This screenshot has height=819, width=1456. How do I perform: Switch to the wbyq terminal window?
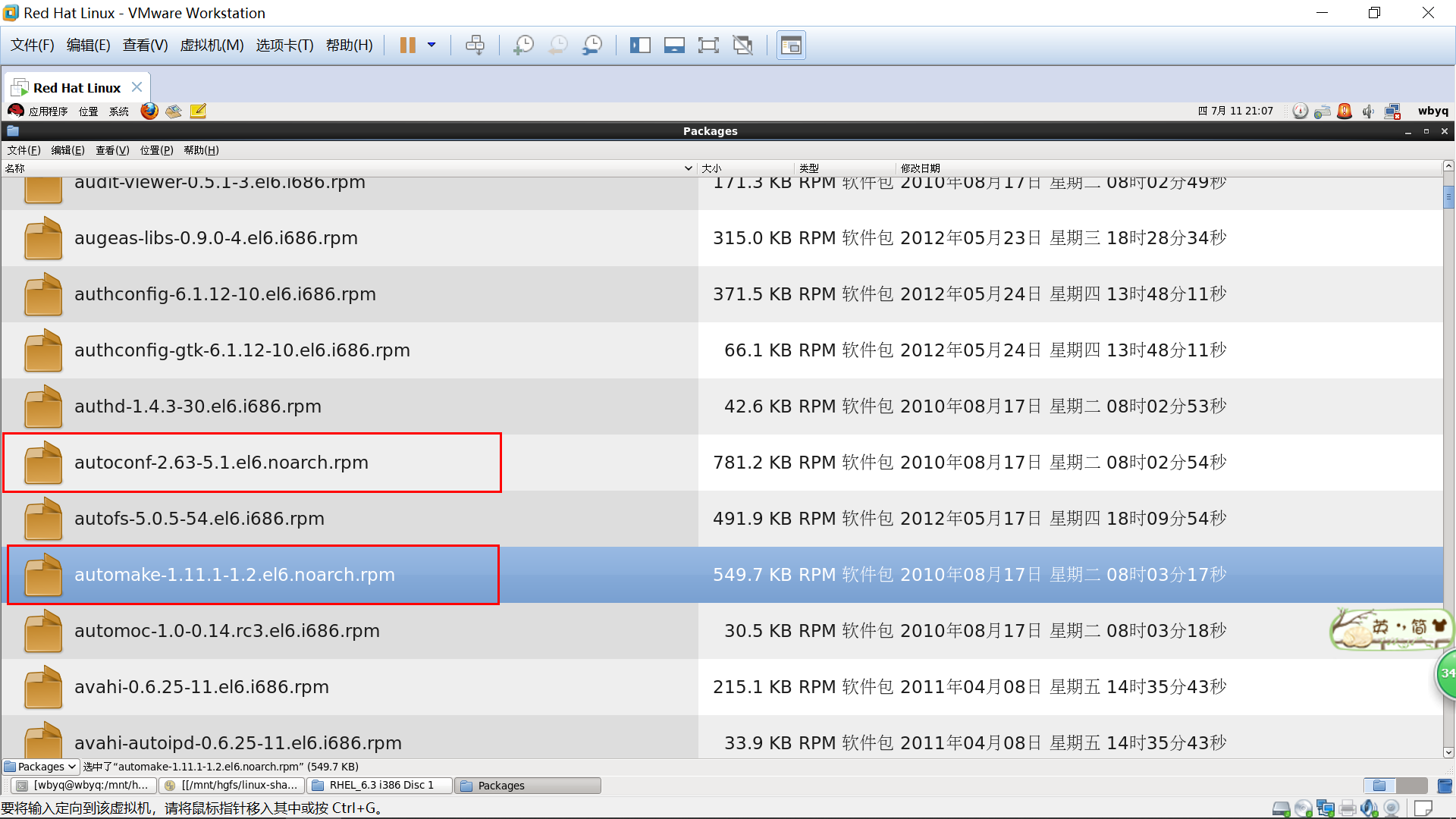83,786
